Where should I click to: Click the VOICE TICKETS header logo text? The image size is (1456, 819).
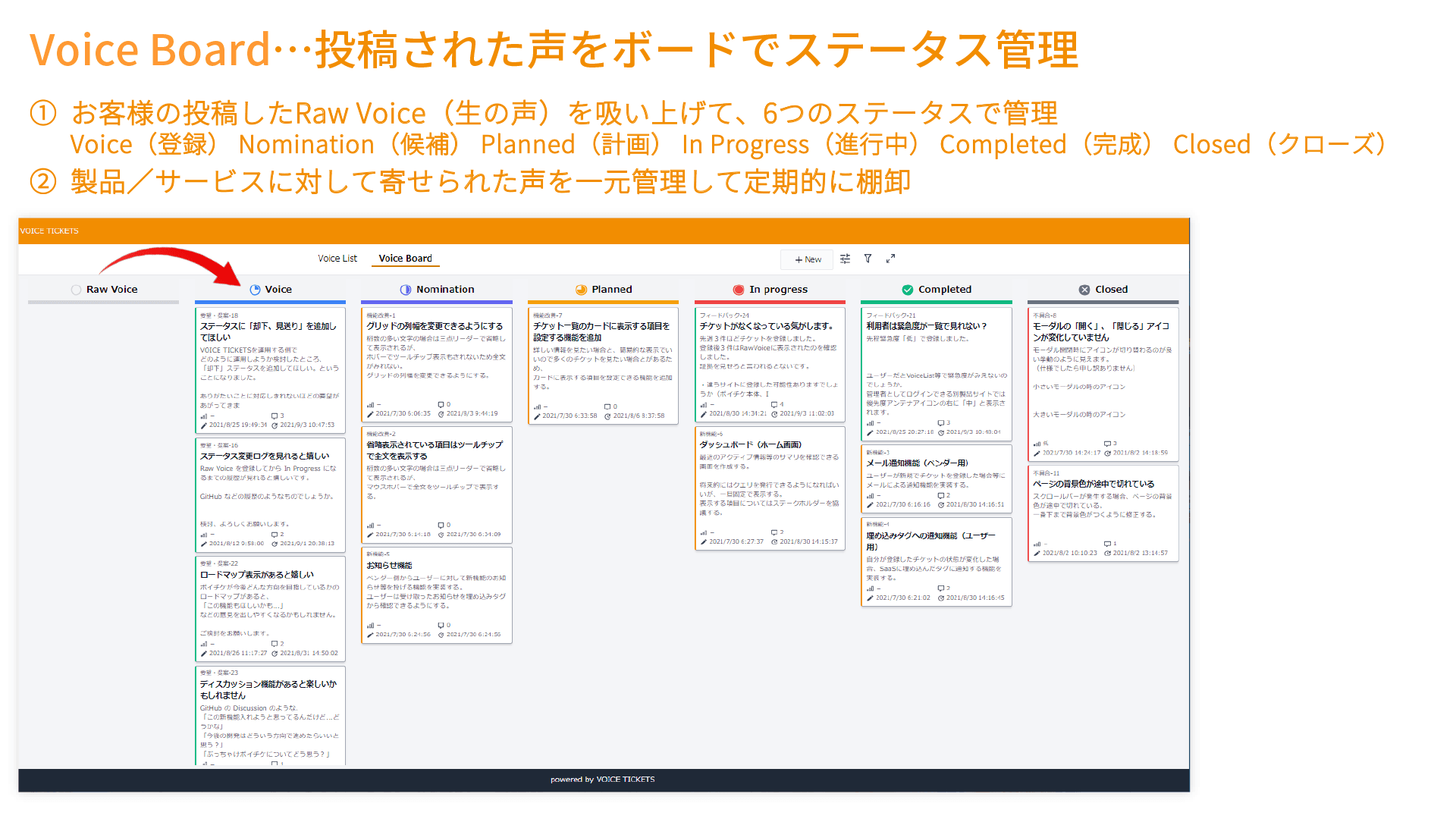(x=49, y=231)
